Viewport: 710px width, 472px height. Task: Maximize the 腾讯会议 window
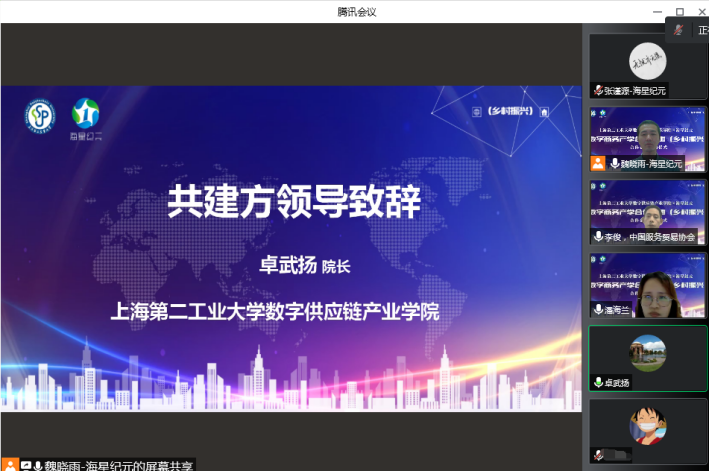[x=680, y=11]
